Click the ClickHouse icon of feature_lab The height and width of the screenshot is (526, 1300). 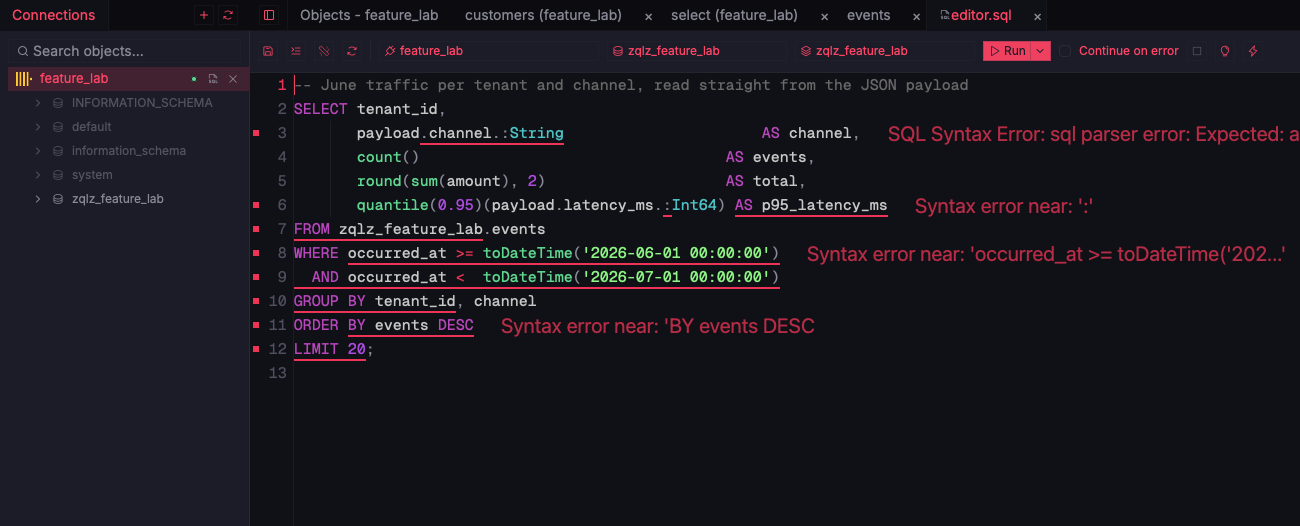coord(24,79)
